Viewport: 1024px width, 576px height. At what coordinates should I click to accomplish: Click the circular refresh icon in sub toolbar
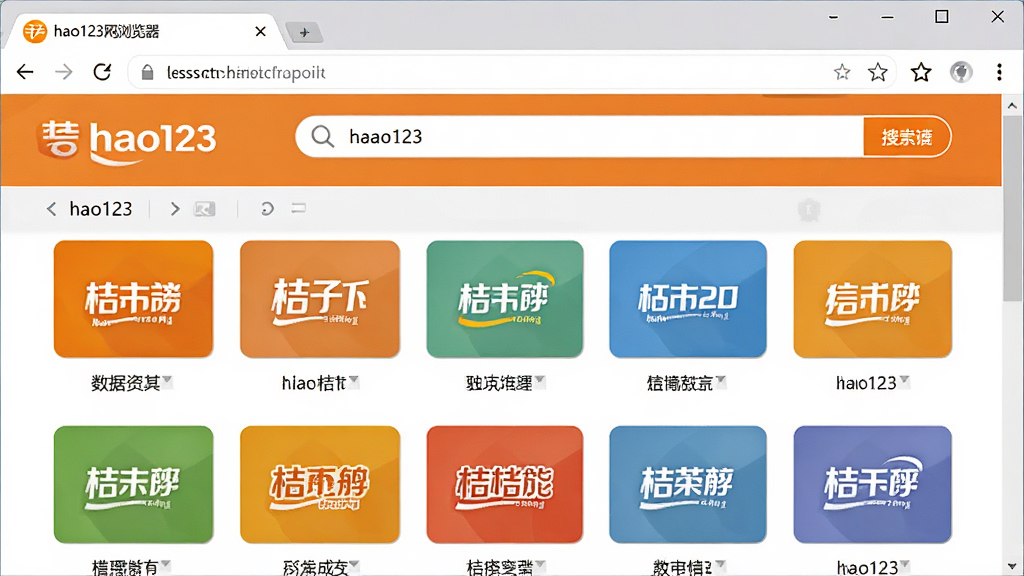click(x=266, y=208)
